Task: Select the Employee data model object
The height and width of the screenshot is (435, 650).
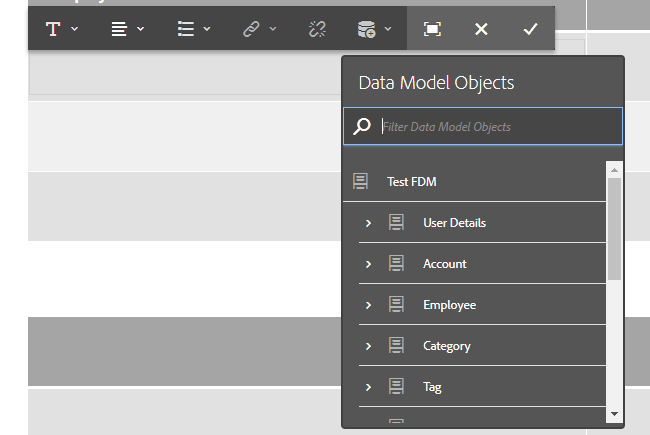Action: coord(449,305)
